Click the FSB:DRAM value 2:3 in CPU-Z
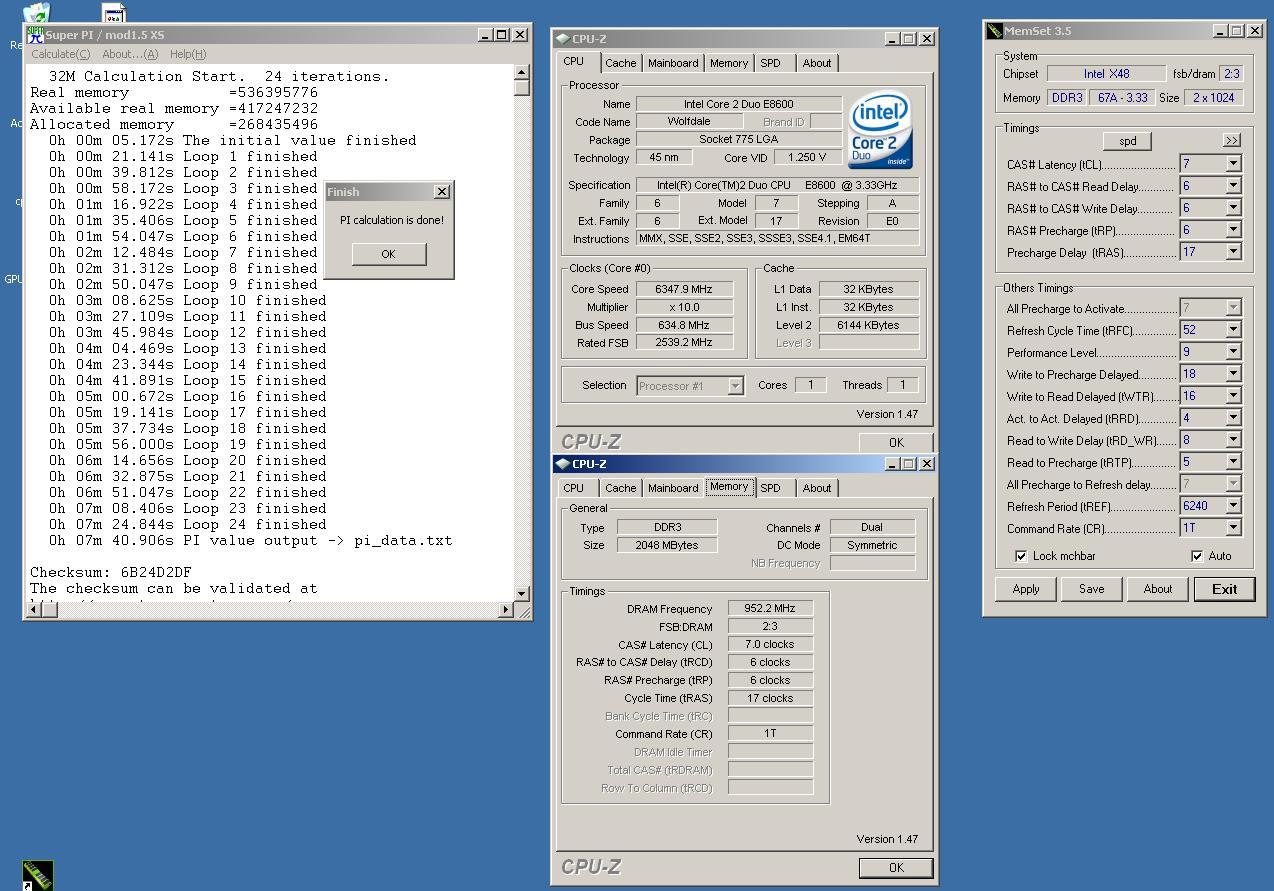The height and width of the screenshot is (891, 1274). point(770,626)
